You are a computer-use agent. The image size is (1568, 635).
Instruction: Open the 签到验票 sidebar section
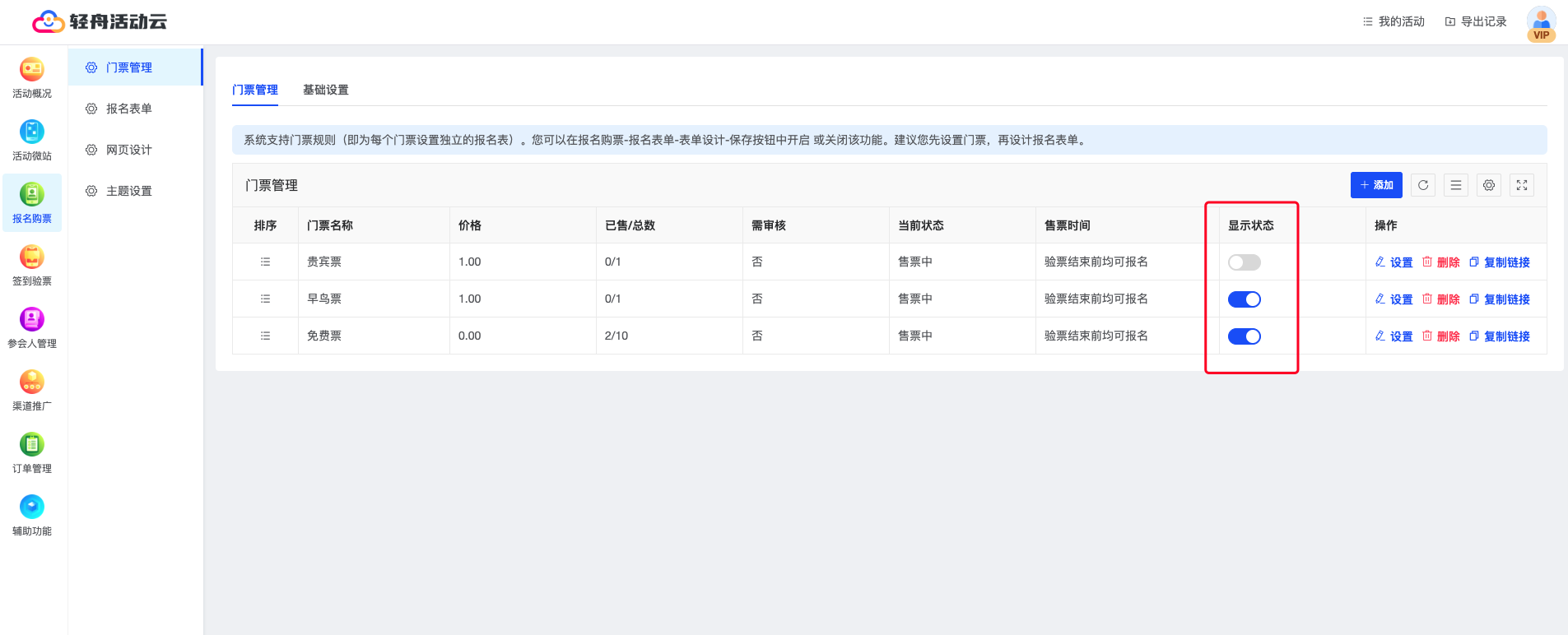(32, 267)
